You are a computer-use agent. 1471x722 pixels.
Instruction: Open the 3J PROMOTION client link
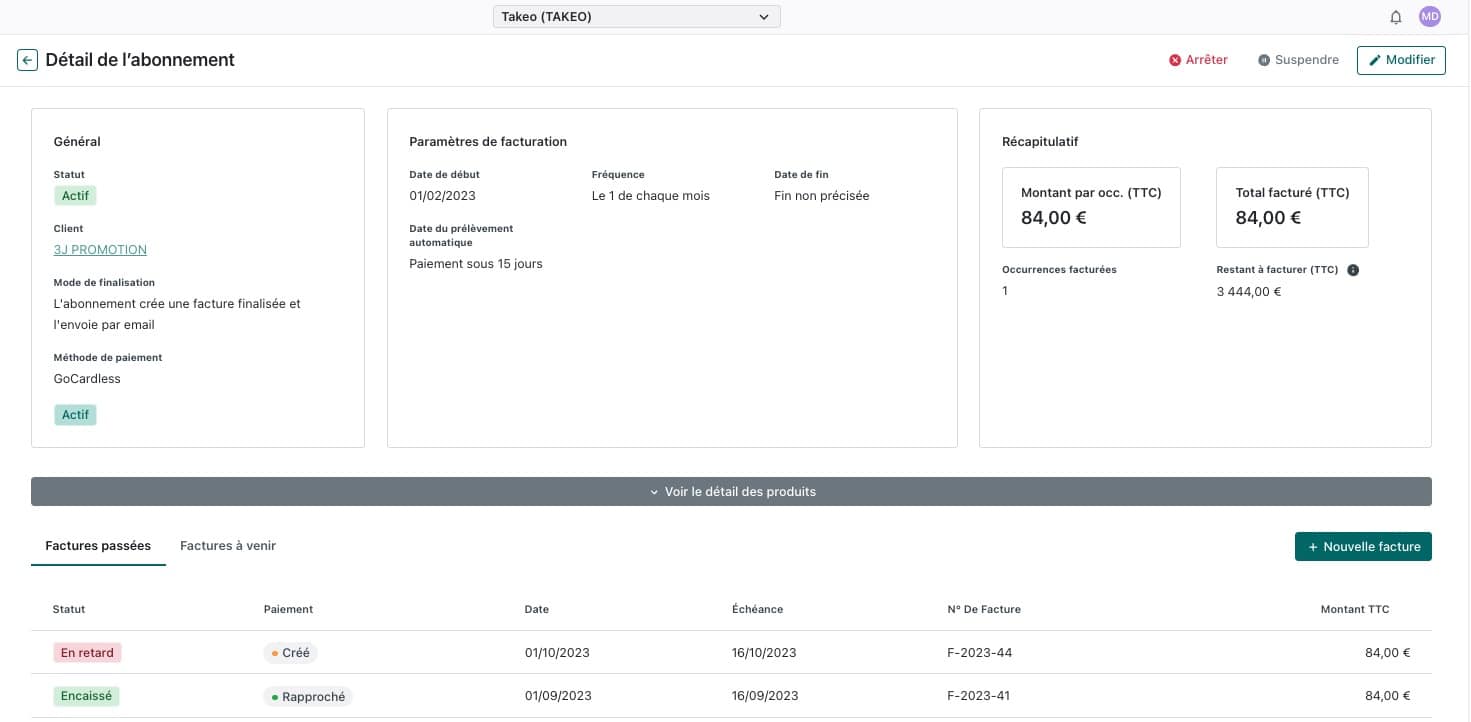[100, 250]
